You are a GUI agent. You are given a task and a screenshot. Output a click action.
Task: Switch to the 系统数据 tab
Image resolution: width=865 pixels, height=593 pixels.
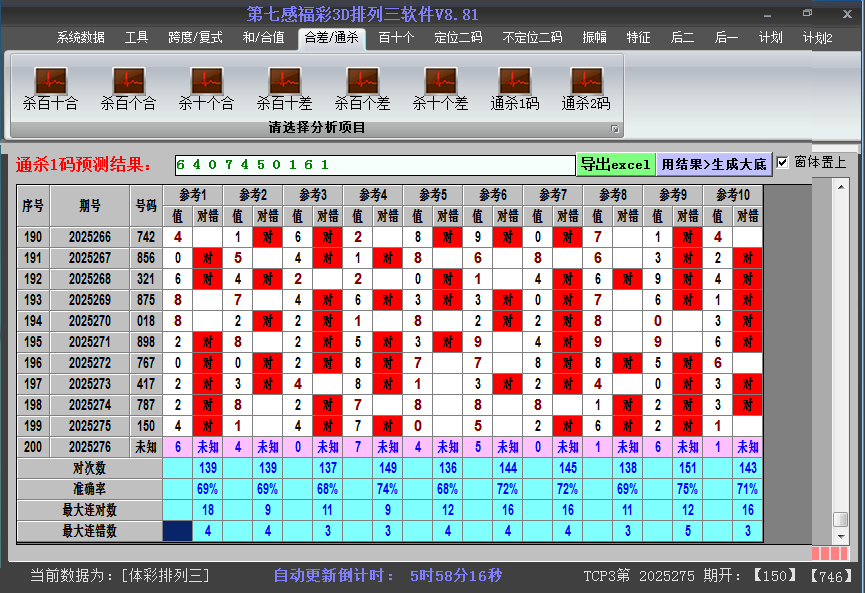pyautogui.click(x=80, y=38)
